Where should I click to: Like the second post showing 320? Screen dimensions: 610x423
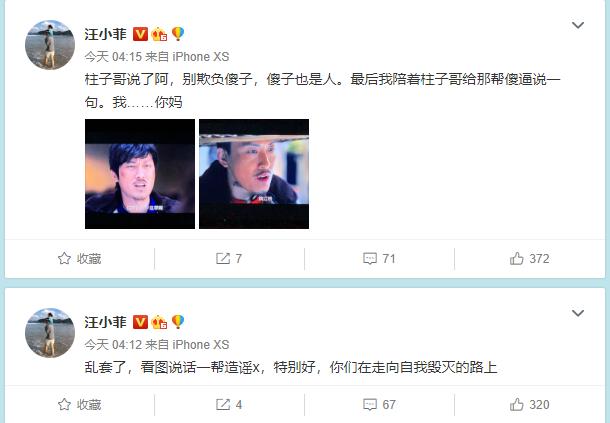point(529,405)
